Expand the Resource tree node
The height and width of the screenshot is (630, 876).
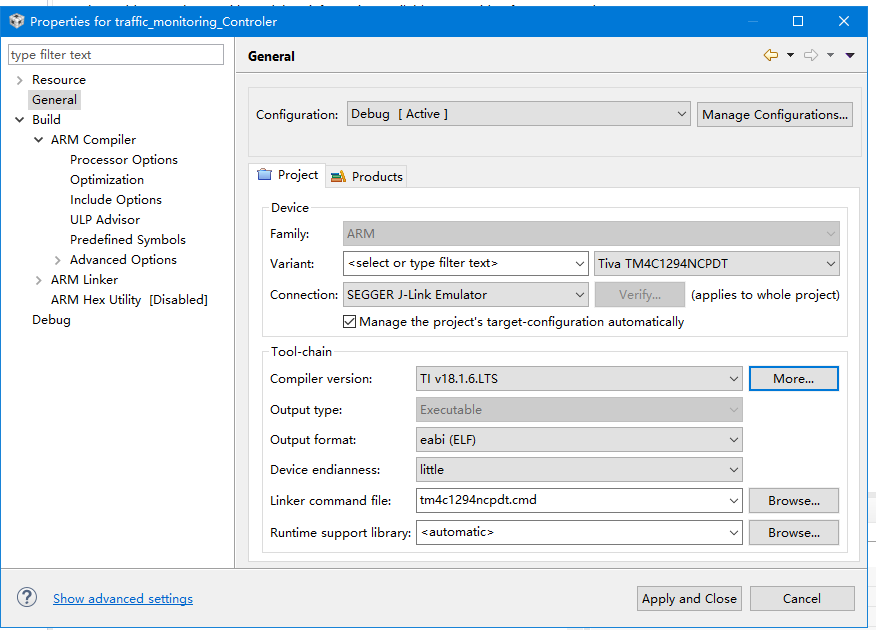19,80
